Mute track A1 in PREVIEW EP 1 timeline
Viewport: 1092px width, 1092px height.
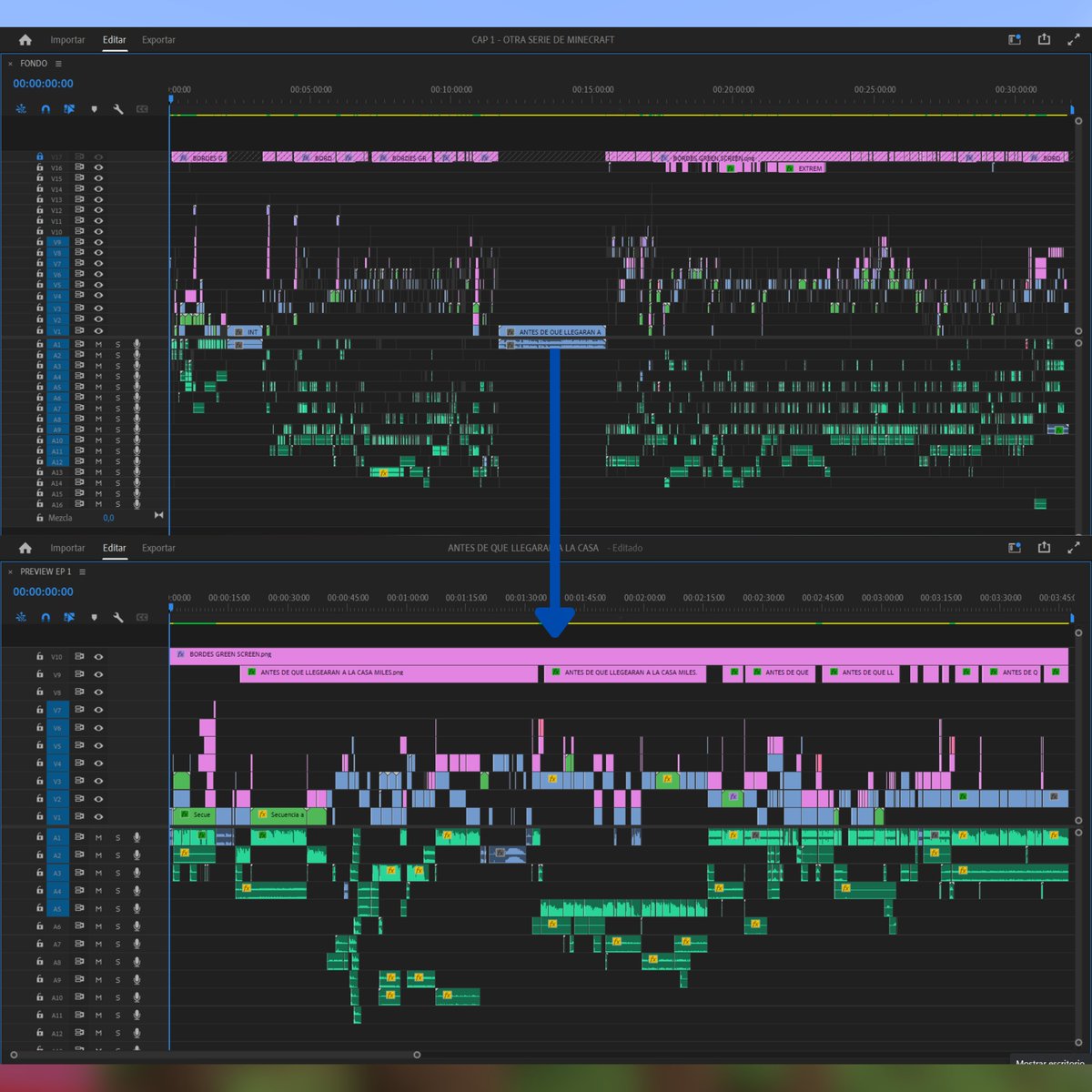(98, 837)
